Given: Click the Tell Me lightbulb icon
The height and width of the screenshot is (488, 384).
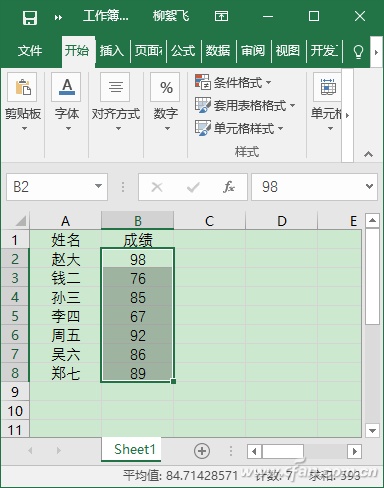Looking at the screenshot, I should [x=358, y=51].
